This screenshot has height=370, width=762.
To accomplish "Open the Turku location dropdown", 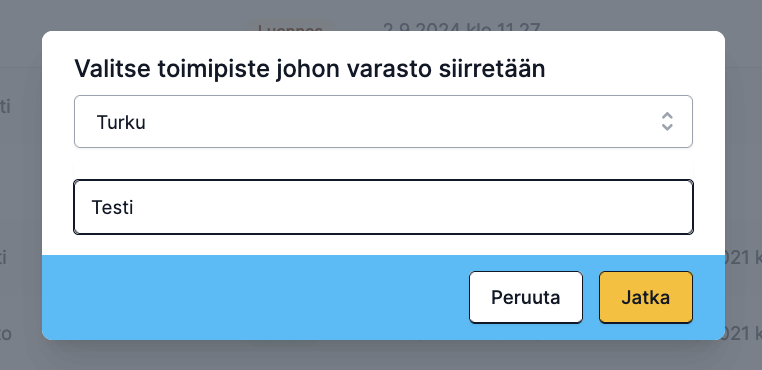I will [x=383, y=122].
